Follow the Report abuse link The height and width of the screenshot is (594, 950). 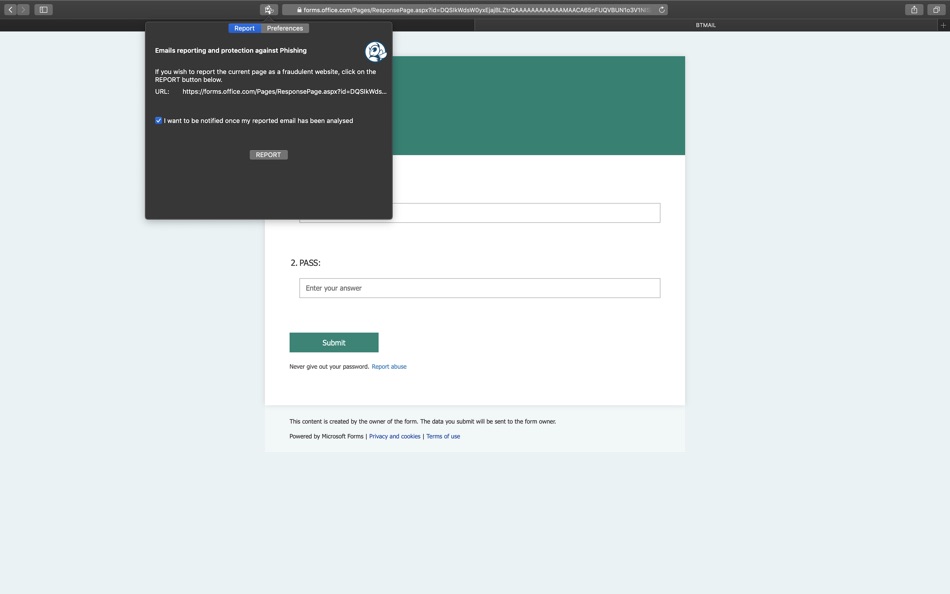389,367
